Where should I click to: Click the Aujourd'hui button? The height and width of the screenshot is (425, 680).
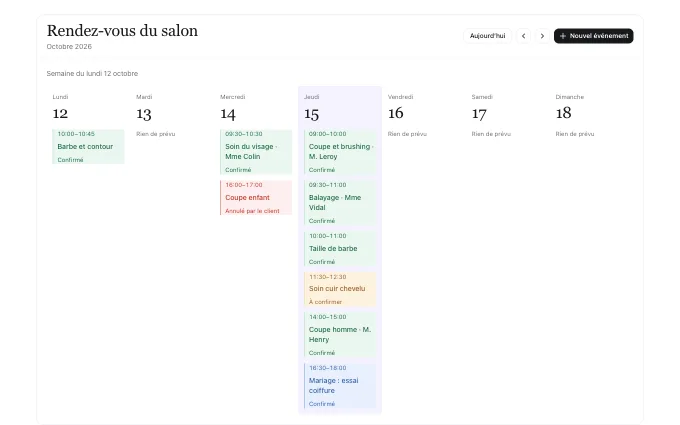[487, 36]
